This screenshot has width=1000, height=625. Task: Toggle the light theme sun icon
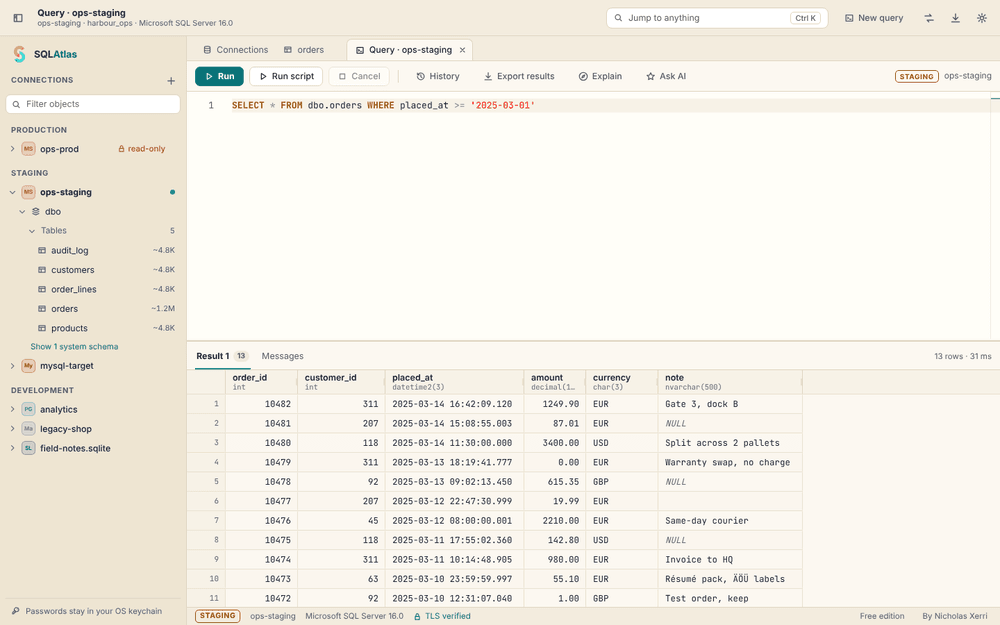coord(982,18)
